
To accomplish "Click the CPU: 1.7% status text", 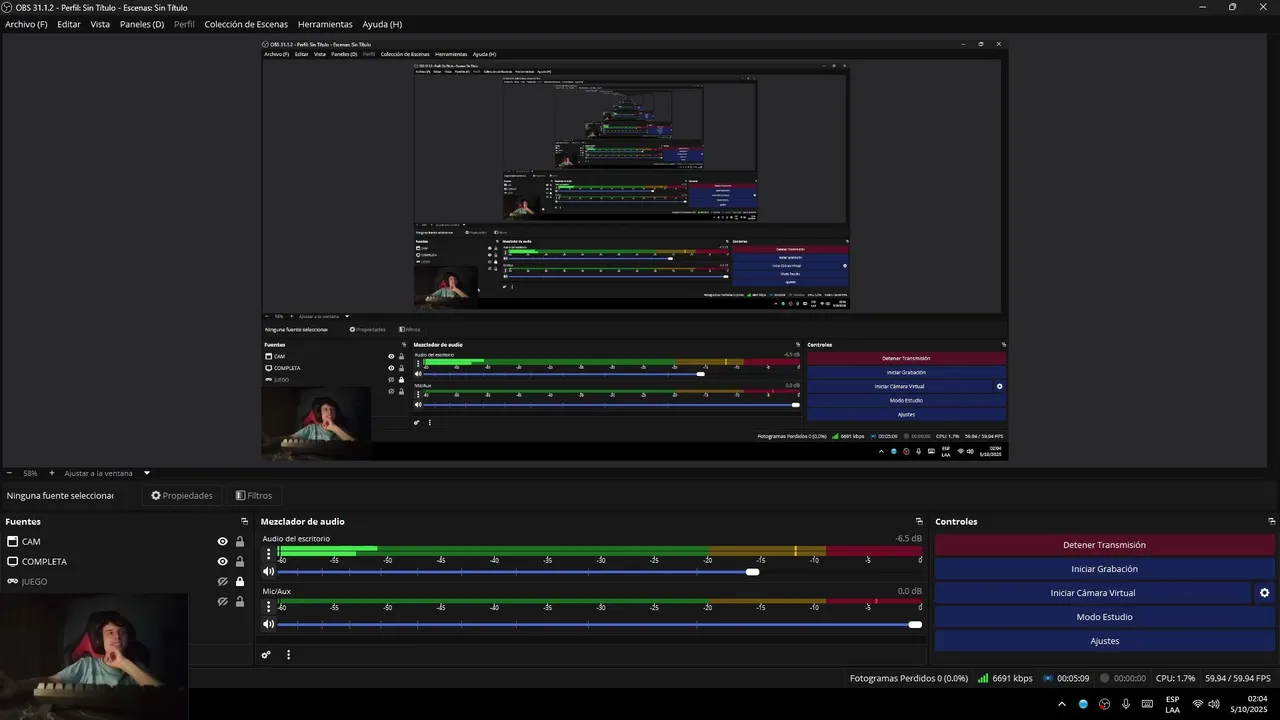I will coord(1176,678).
